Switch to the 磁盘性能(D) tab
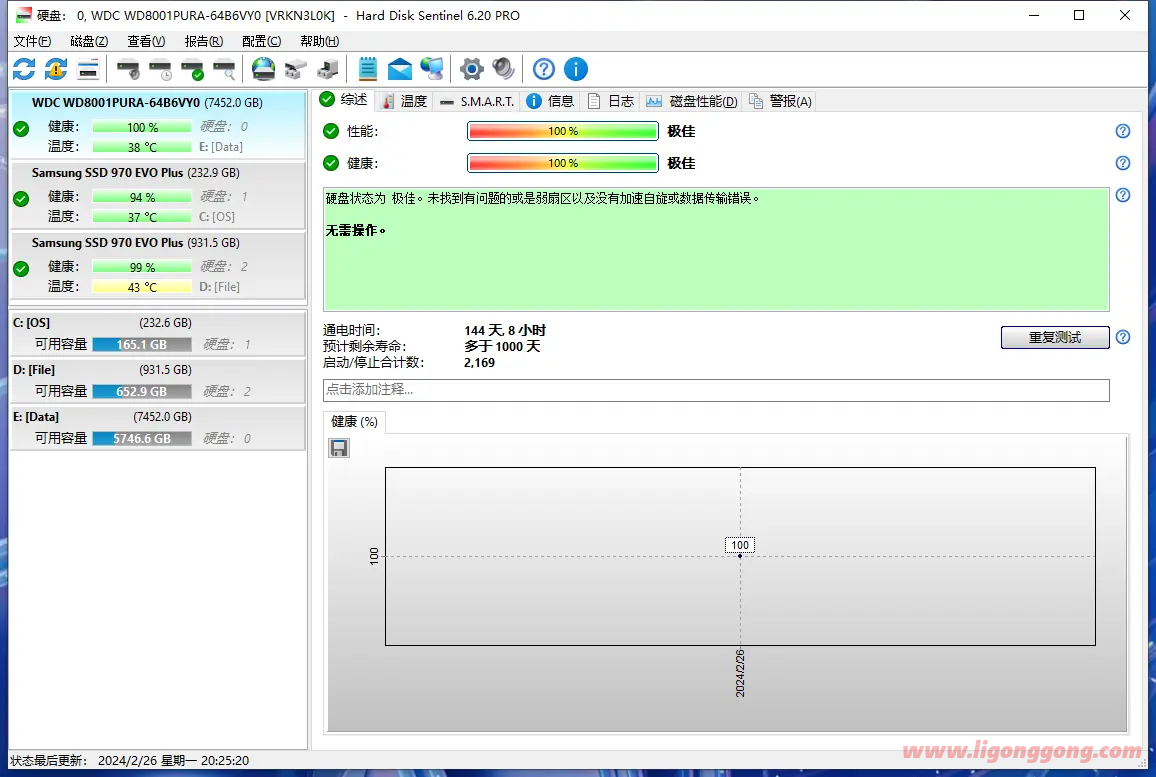This screenshot has width=1156, height=777. [x=691, y=102]
